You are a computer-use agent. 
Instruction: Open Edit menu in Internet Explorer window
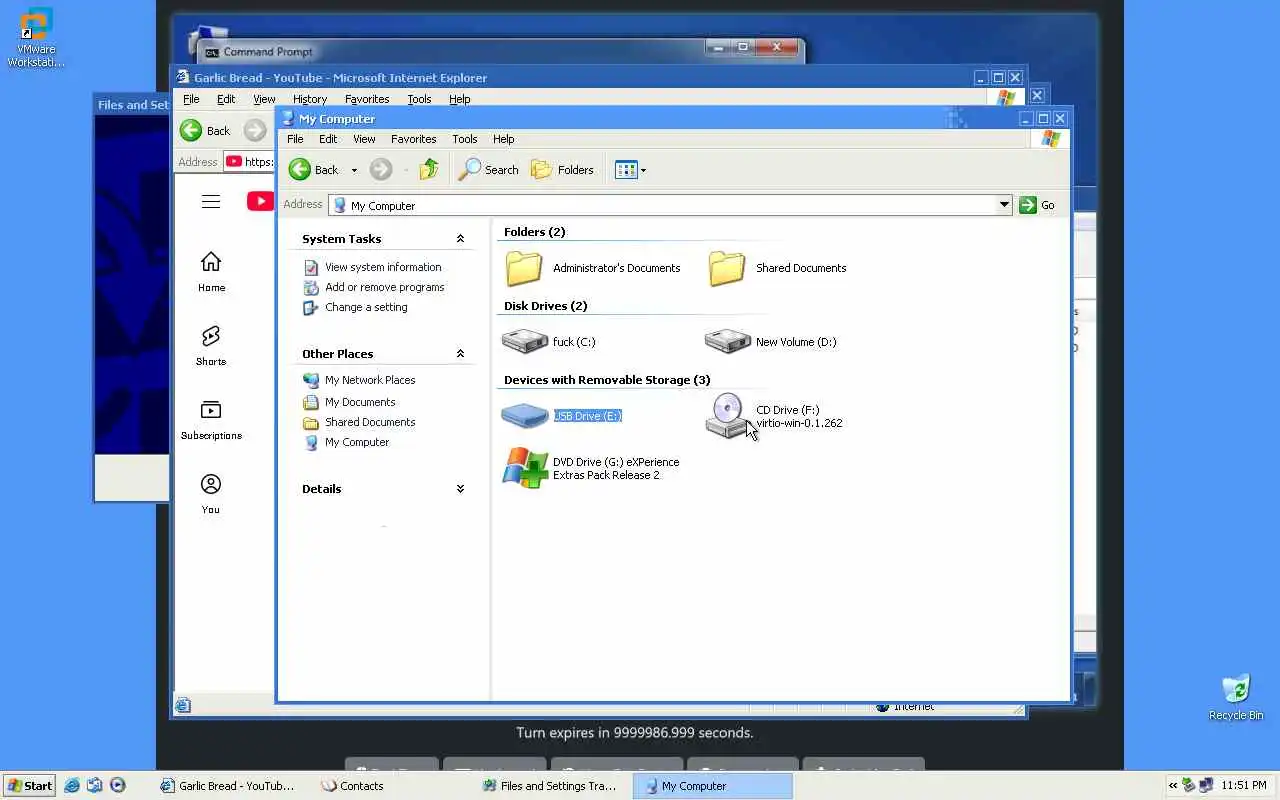(226, 99)
